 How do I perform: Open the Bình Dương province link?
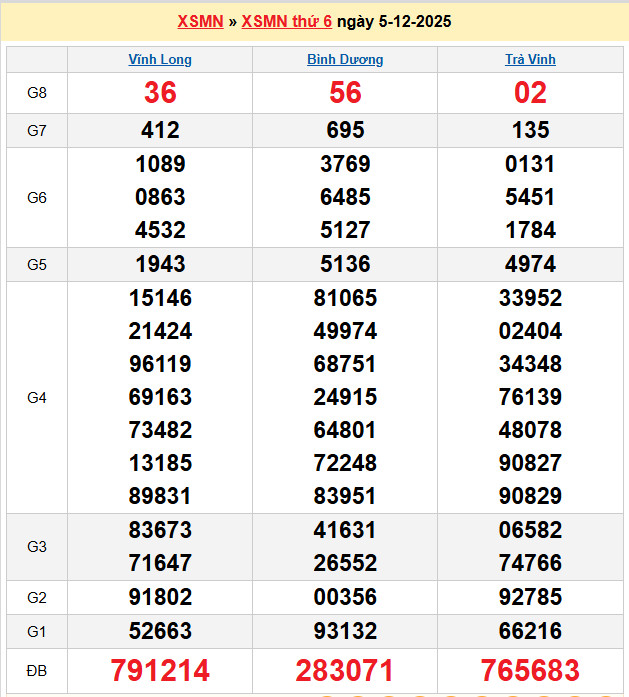(x=345, y=59)
